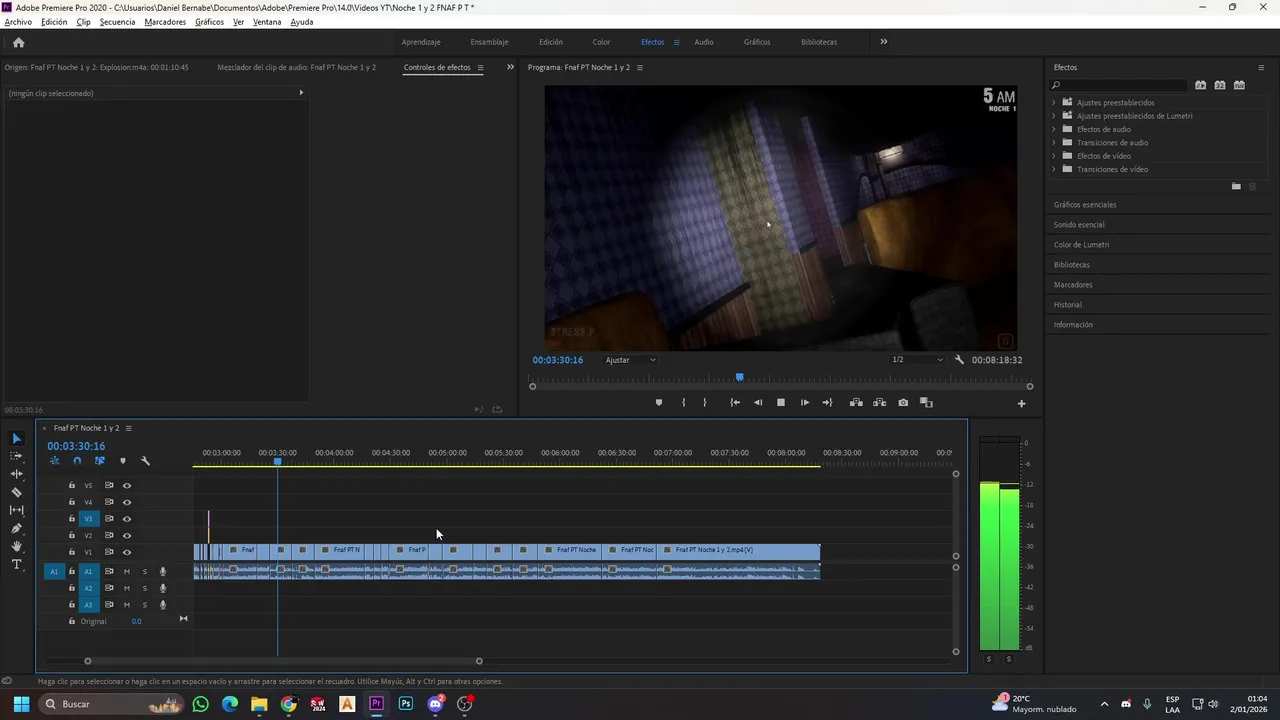Click the Effects panel search field
The image size is (1280, 720).
click(1118, 85)
